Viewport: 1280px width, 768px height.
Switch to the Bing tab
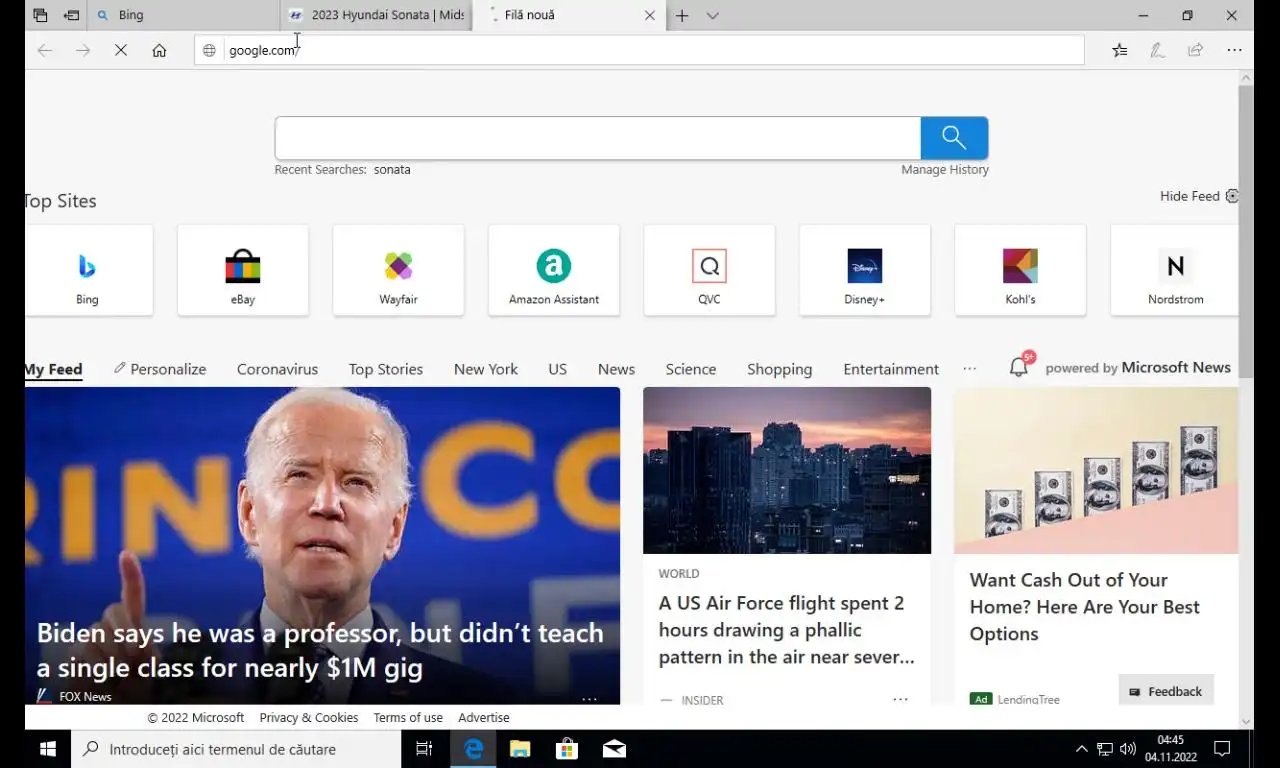point(185,15)
